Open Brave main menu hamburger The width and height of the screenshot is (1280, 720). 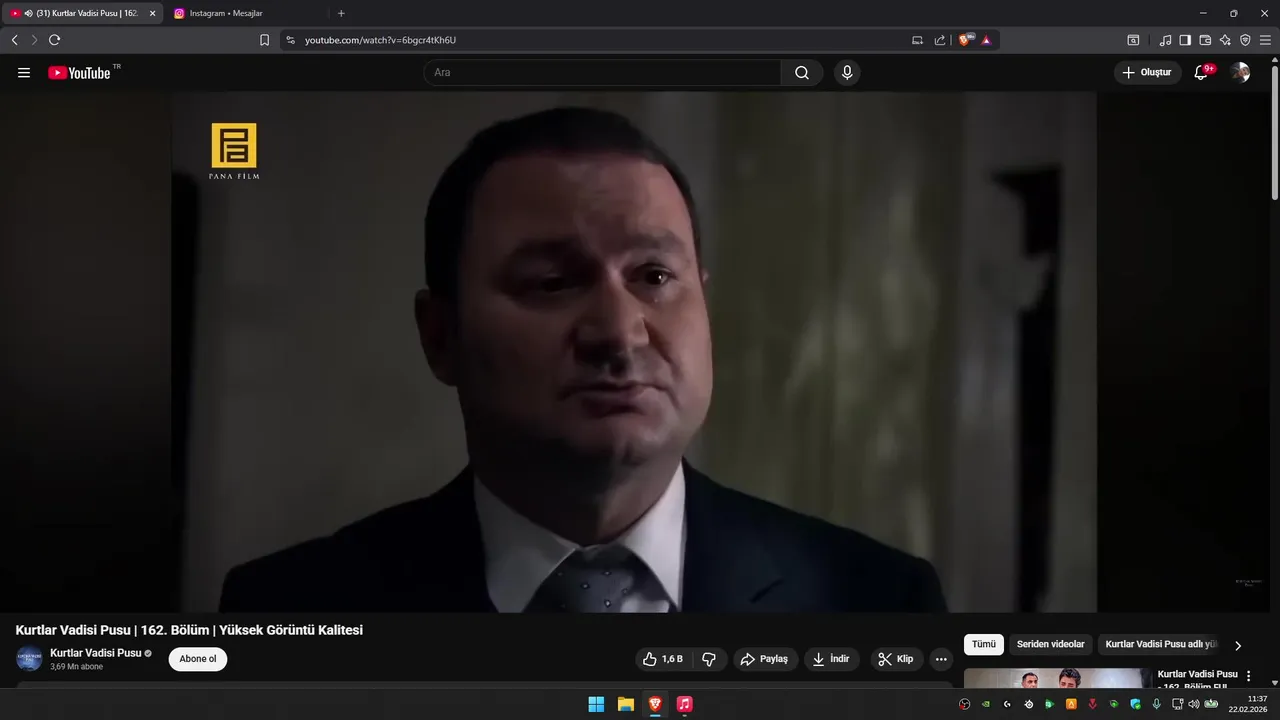(1265, 40)
